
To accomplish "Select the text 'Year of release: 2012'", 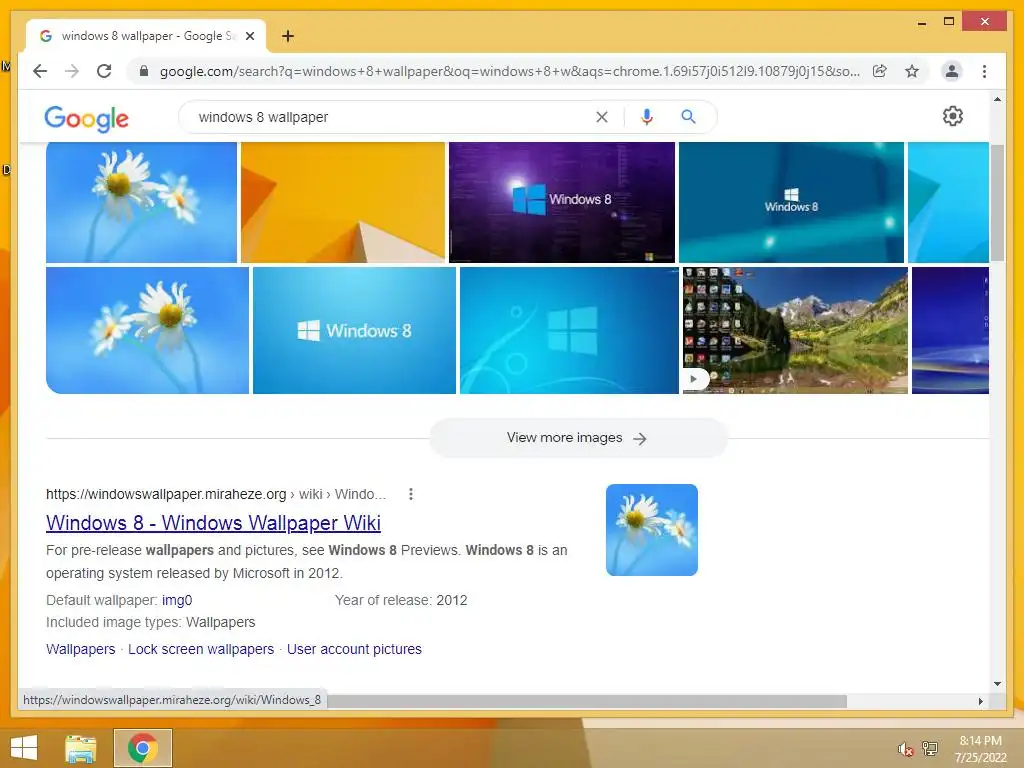I will pos(401,600).
